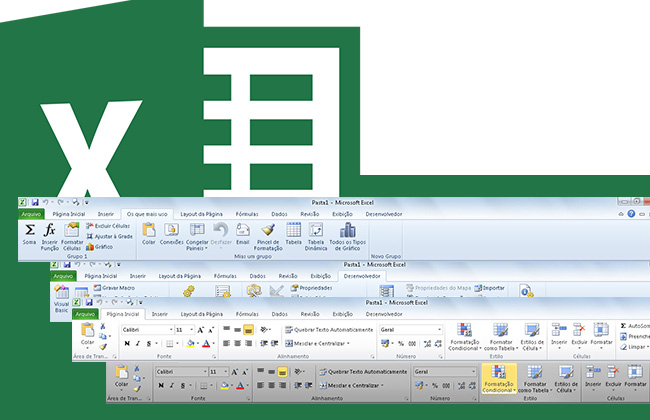Click Formatar Células icon in top ribbon
Viewport: 650px width, 420px height.
coord(72,236)
